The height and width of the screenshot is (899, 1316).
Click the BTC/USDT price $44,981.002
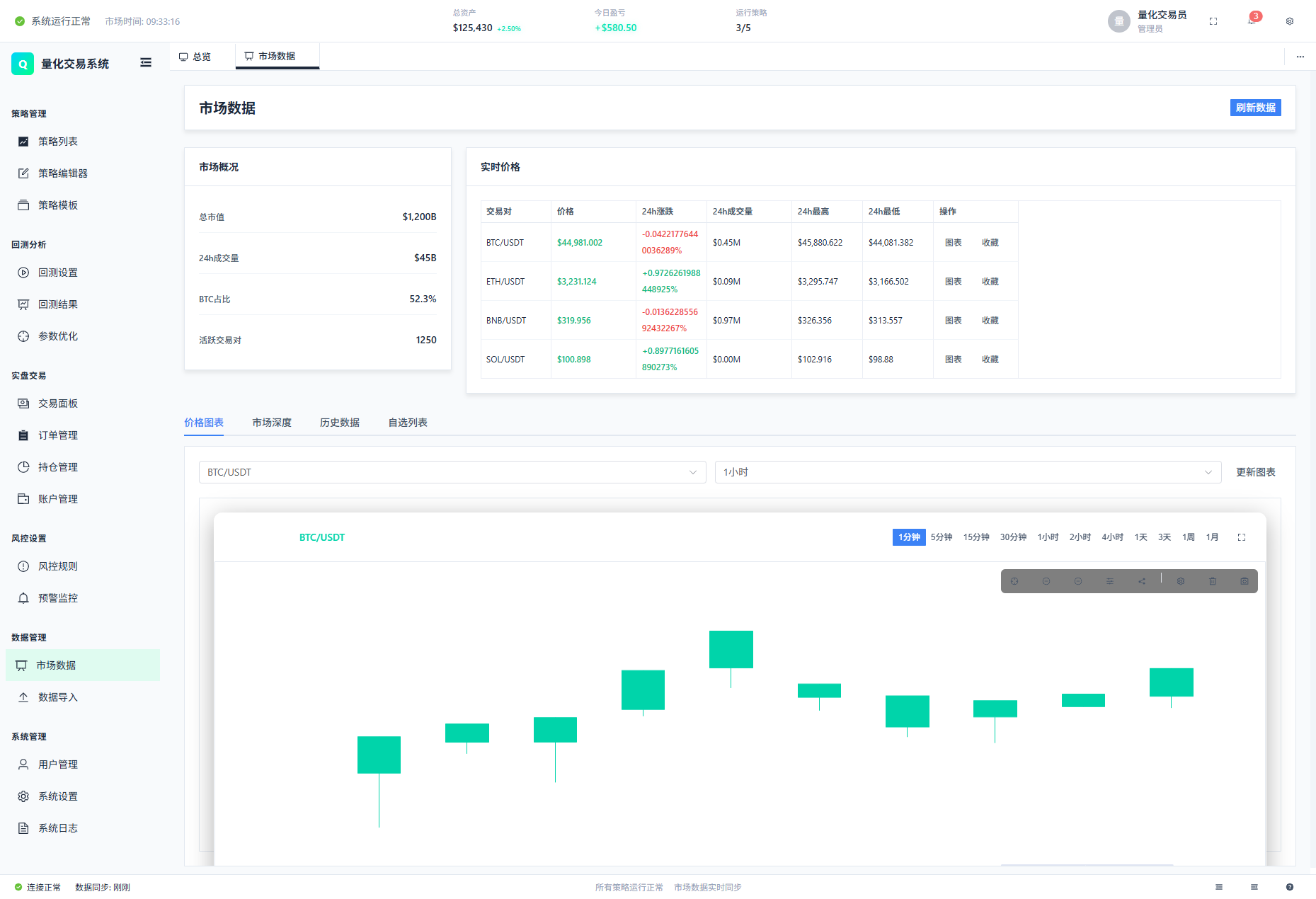[580, 243]
